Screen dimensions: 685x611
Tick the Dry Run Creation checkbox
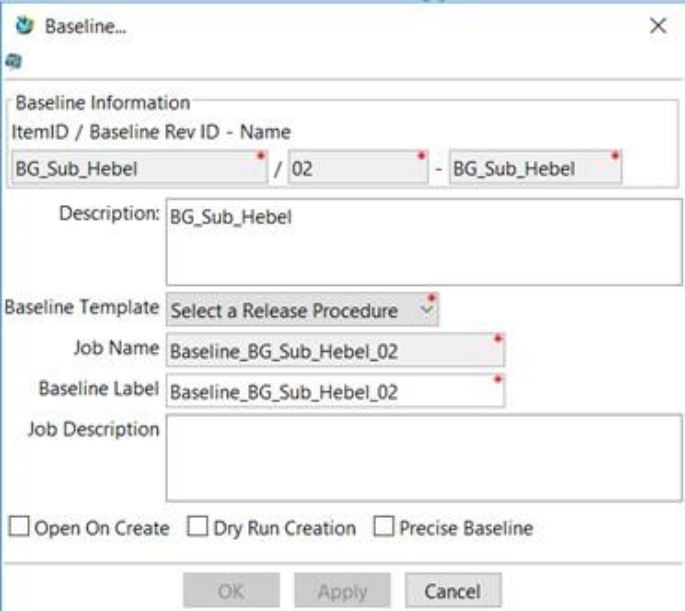pyautogui.click(x=197, y=528)
